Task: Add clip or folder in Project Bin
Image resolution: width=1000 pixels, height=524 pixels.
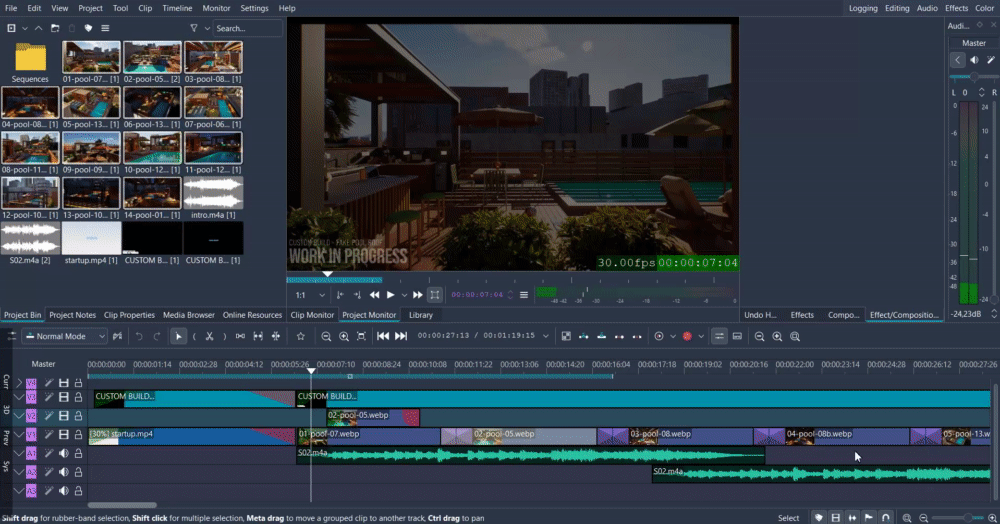Action: [x=11, y=28]
